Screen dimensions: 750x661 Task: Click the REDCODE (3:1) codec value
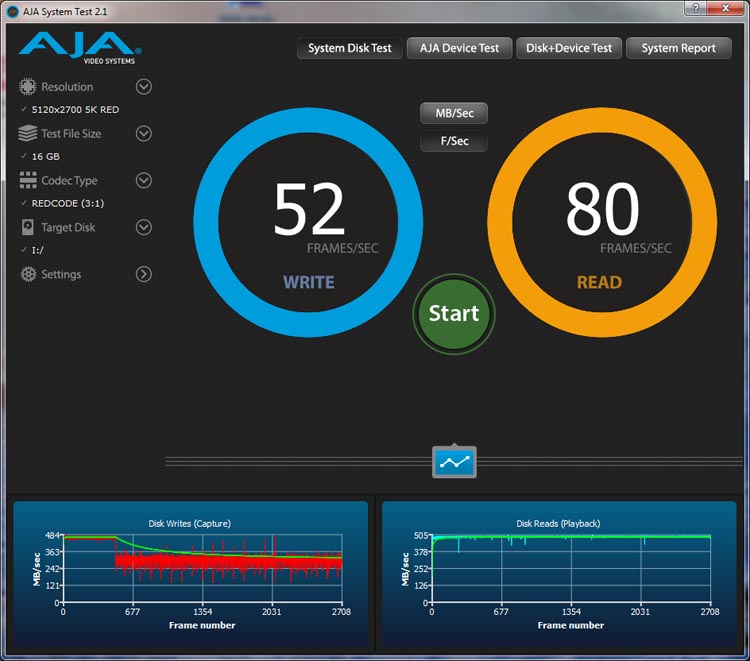point(67,203)
